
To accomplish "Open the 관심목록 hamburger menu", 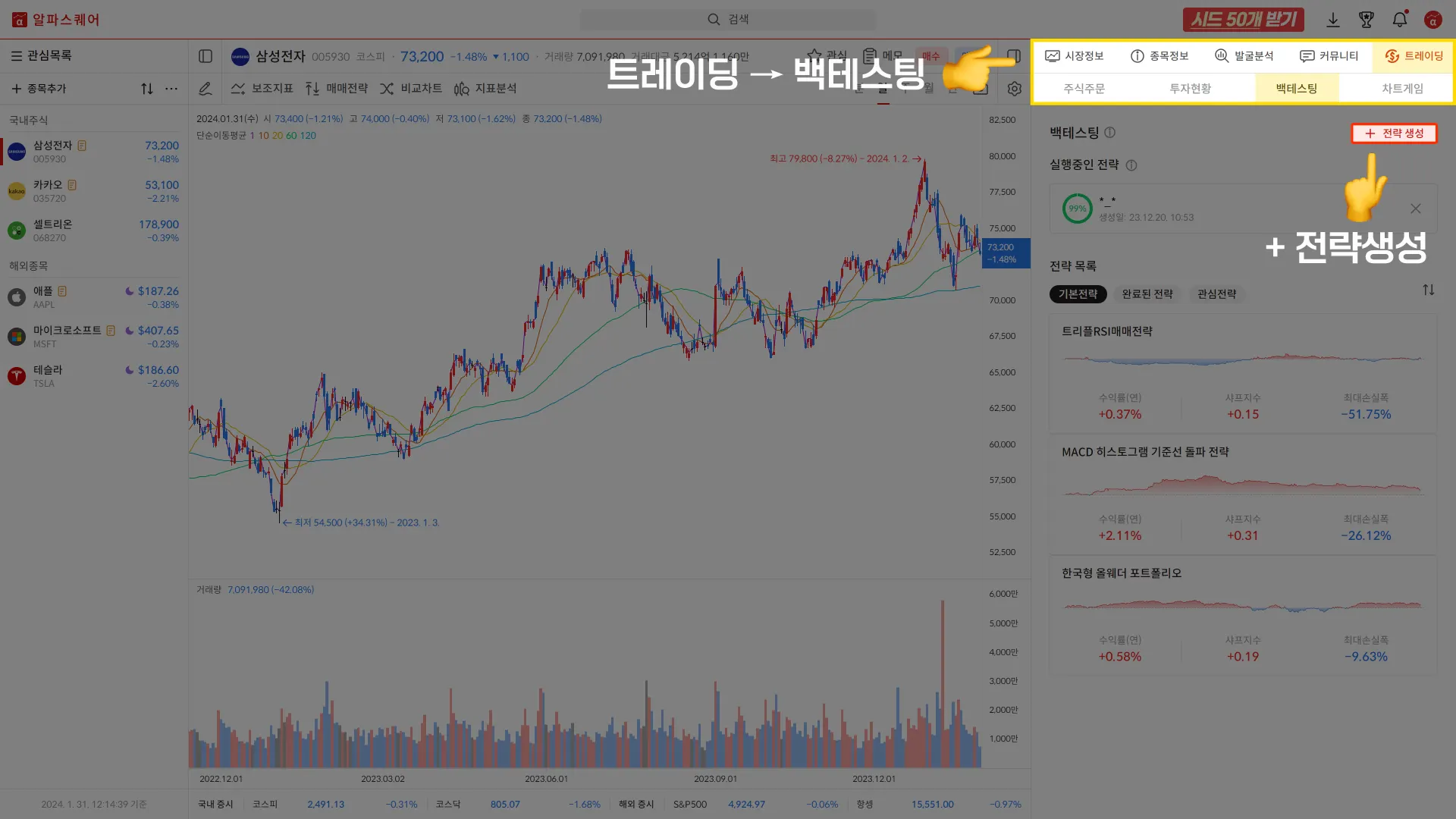I will click(x=16, y=56).
